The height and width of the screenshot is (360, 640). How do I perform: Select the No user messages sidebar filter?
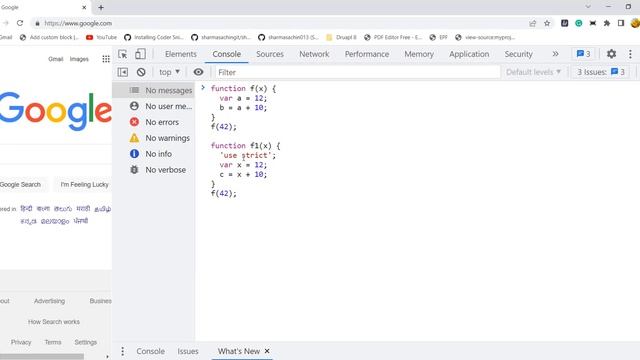click(x=154, y=106)
